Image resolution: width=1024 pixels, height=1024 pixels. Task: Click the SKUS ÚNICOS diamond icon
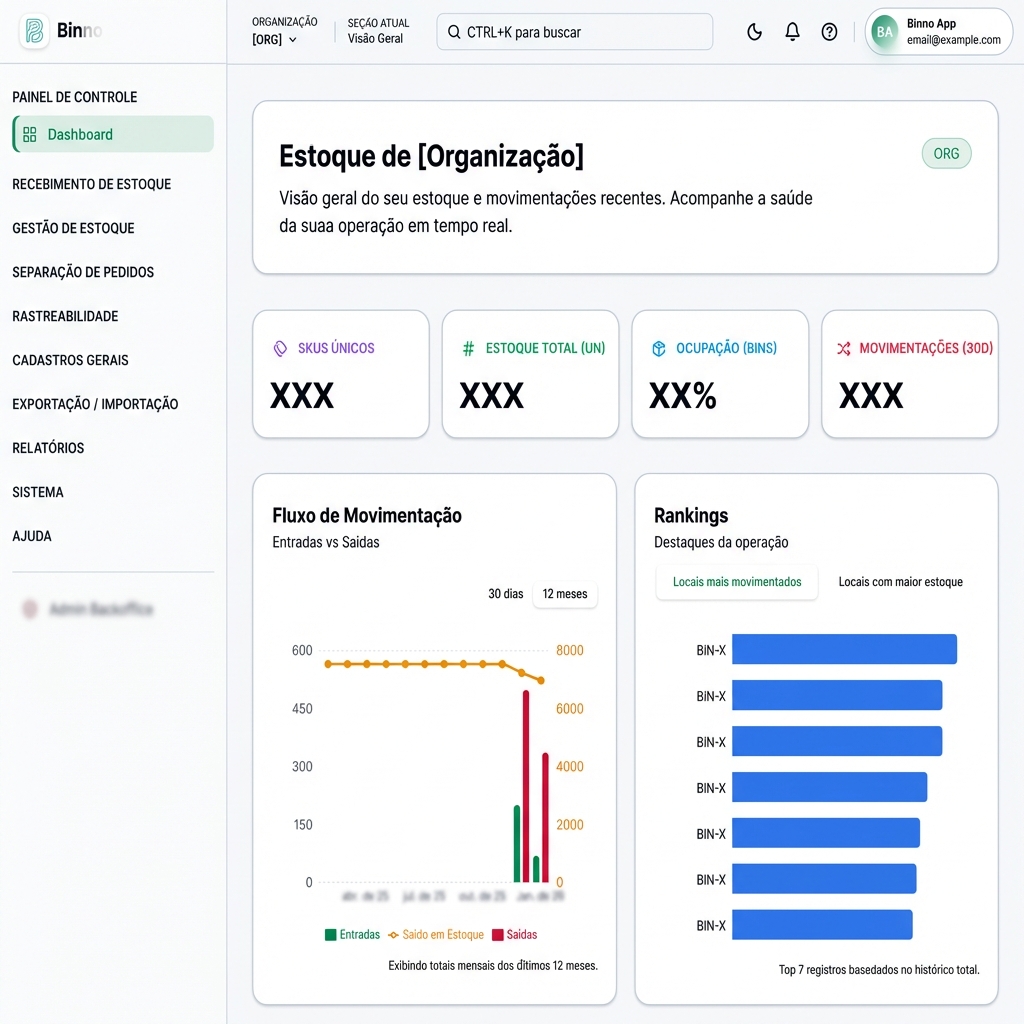(279, 348)
